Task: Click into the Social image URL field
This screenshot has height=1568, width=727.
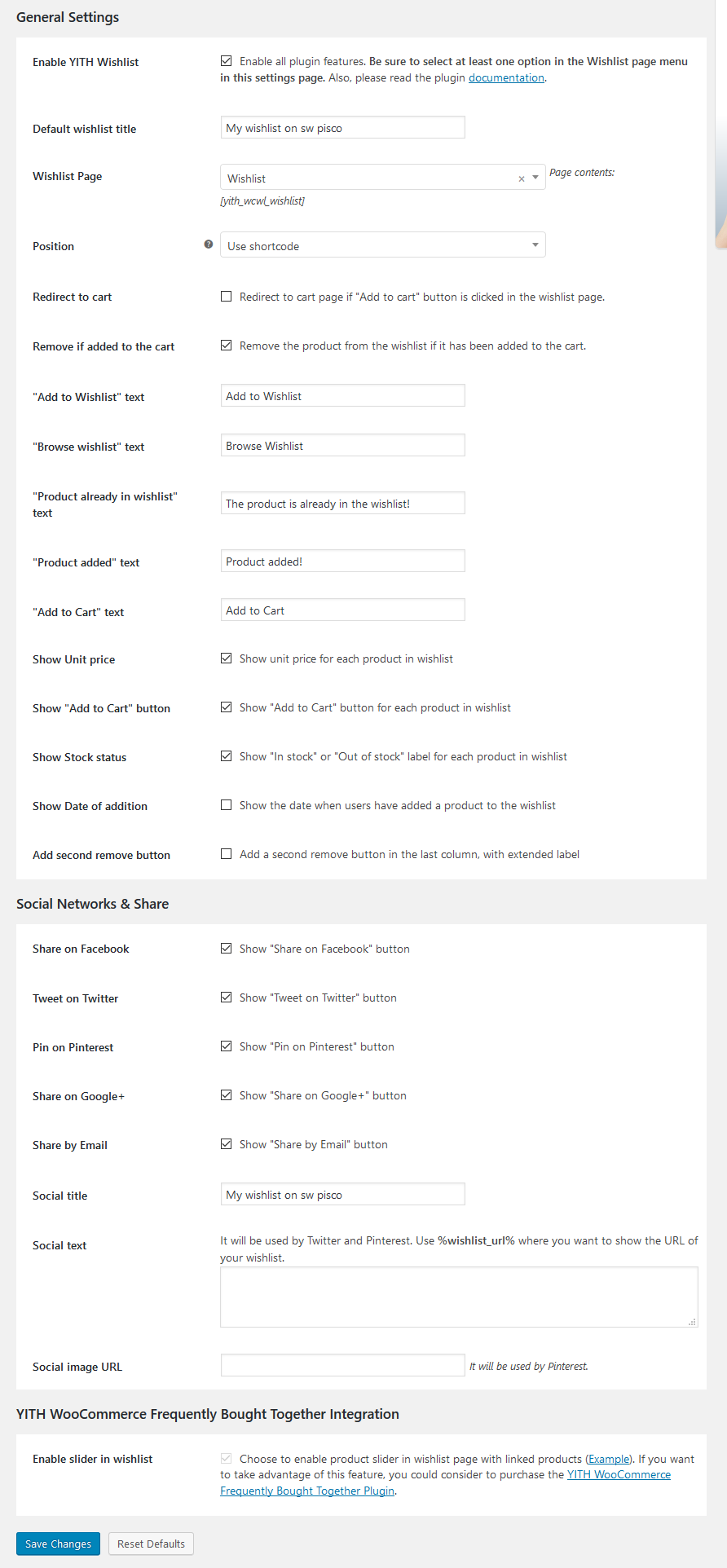Action: point(342,1365)
